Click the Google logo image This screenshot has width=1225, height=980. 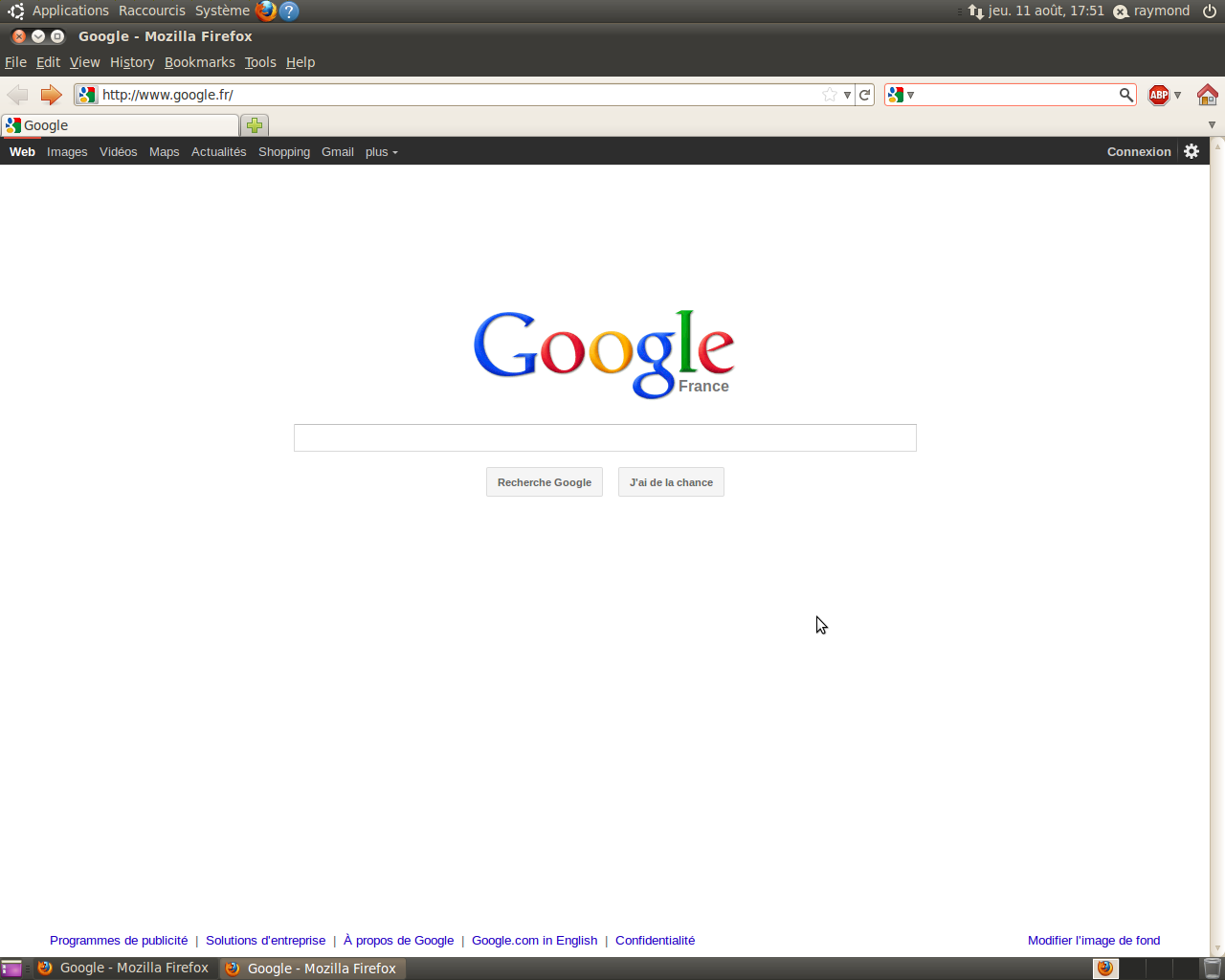604,354
